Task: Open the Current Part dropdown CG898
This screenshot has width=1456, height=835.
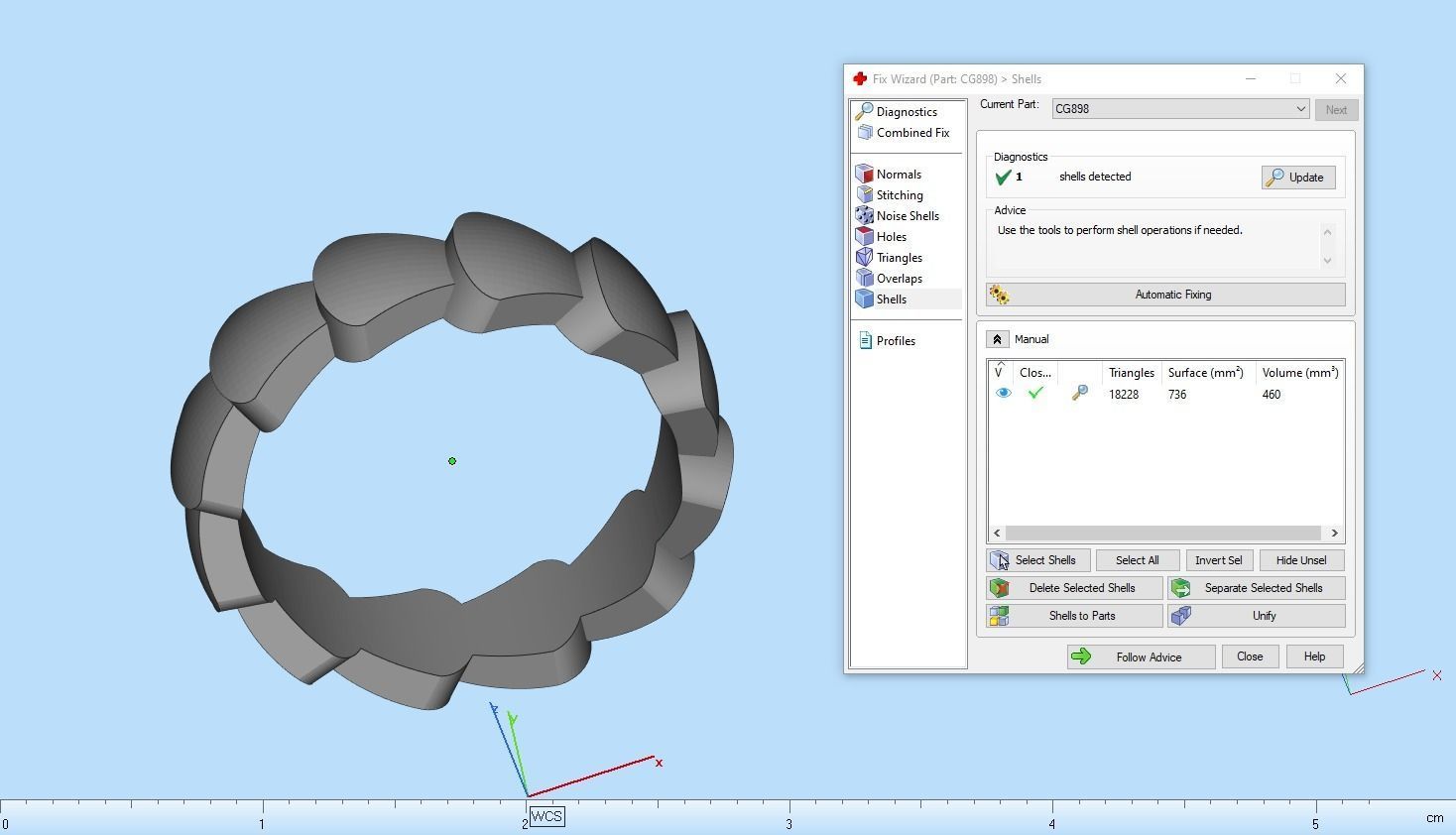Action: 1180,109
